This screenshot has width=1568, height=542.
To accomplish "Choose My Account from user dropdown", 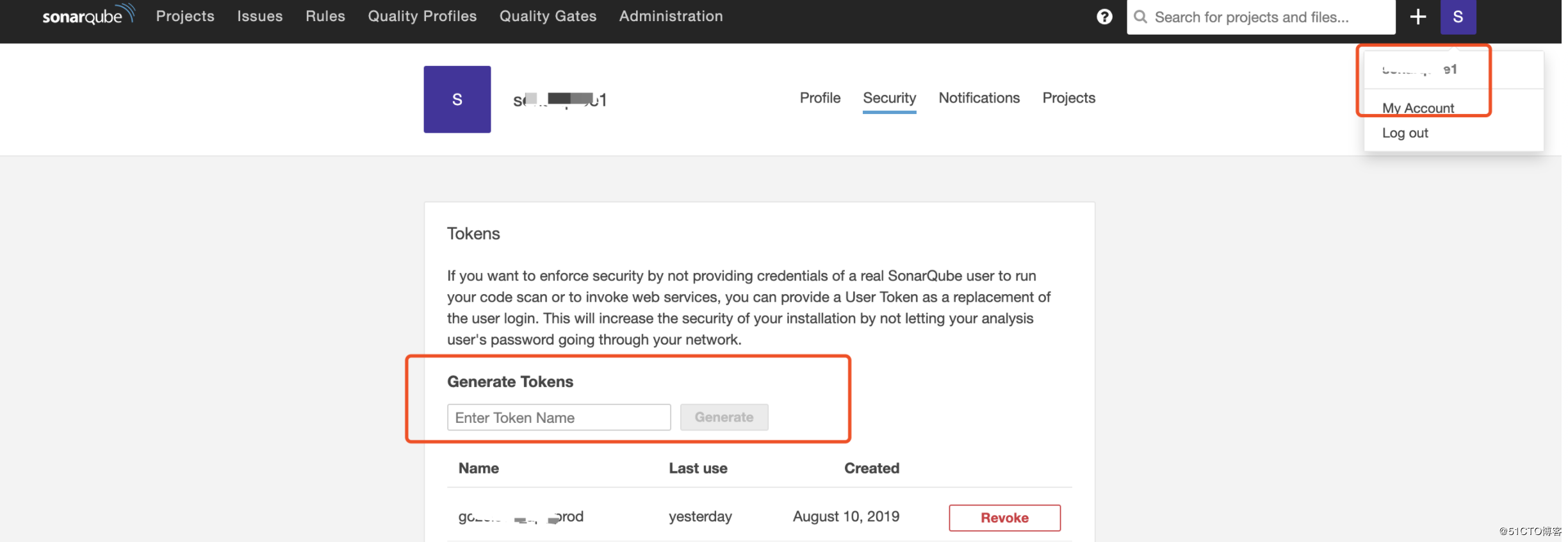I will tap(1417, 108).
